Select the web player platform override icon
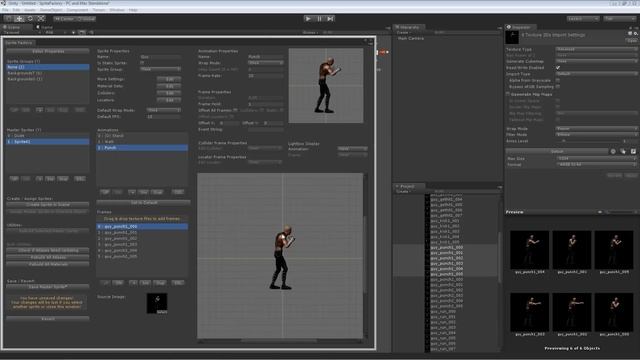This screenshot has height=360, width=640. pos(613,151)
